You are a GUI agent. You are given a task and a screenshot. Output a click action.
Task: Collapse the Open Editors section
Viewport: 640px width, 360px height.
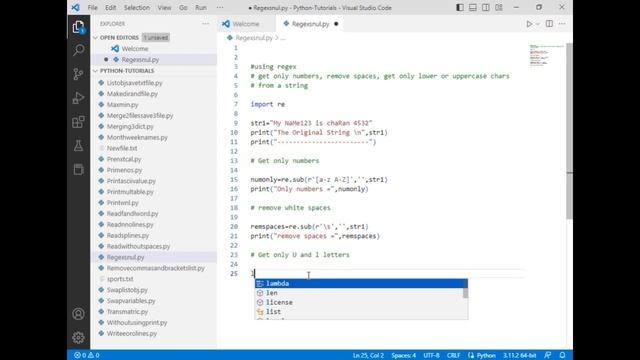[x=96, y=38]
